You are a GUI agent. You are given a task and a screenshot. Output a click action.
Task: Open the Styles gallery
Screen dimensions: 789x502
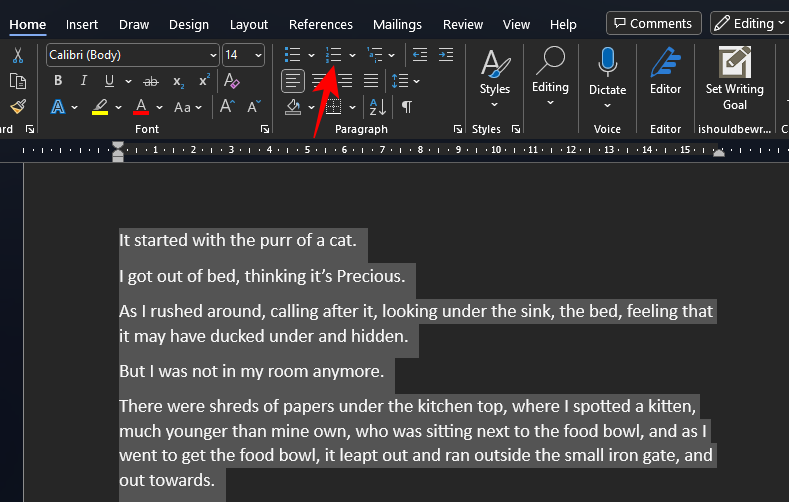click(x=495, y=78)
